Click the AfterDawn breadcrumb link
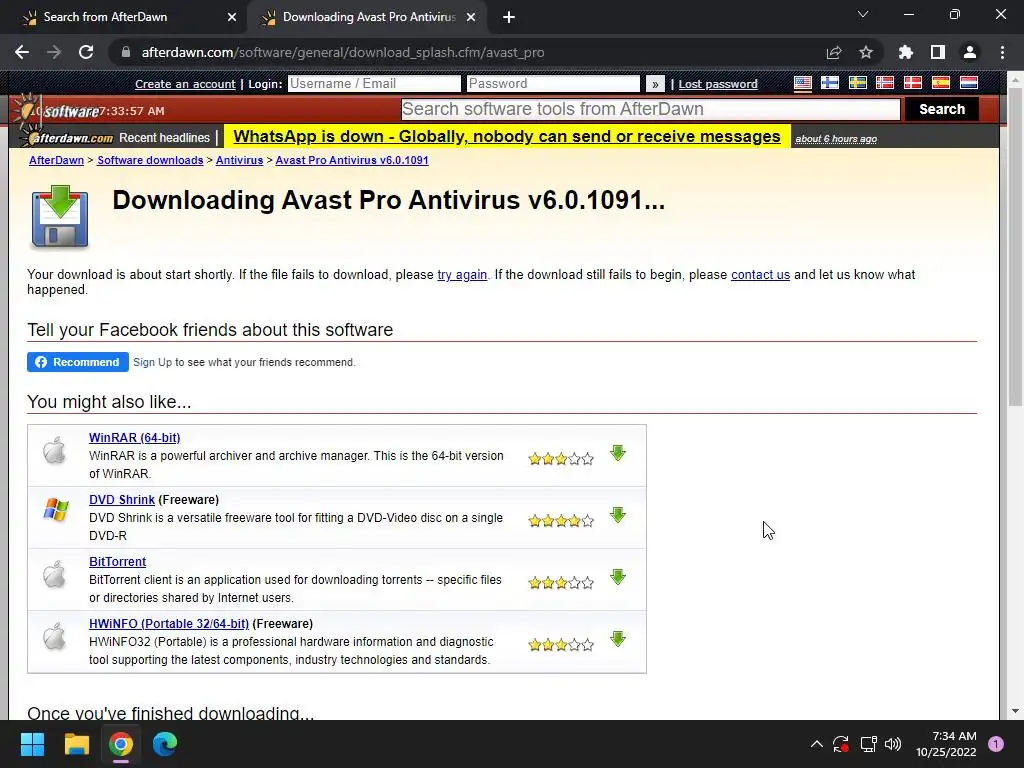Screen dimensions: 1024x768 click(x=56, y=160)
